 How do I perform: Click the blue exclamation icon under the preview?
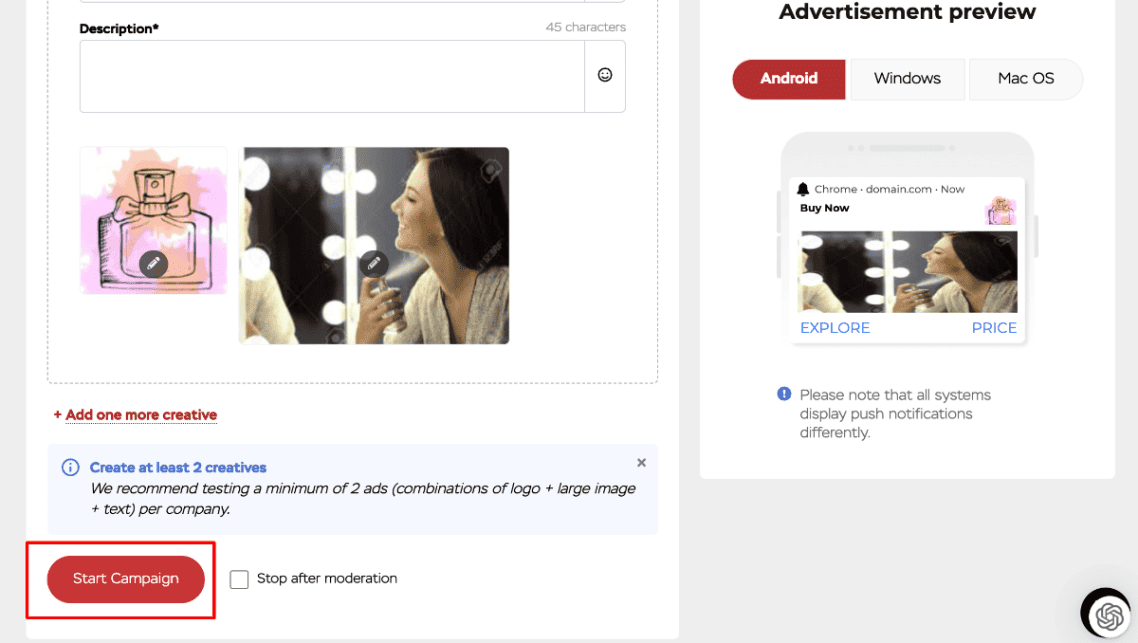coord(784,395)
